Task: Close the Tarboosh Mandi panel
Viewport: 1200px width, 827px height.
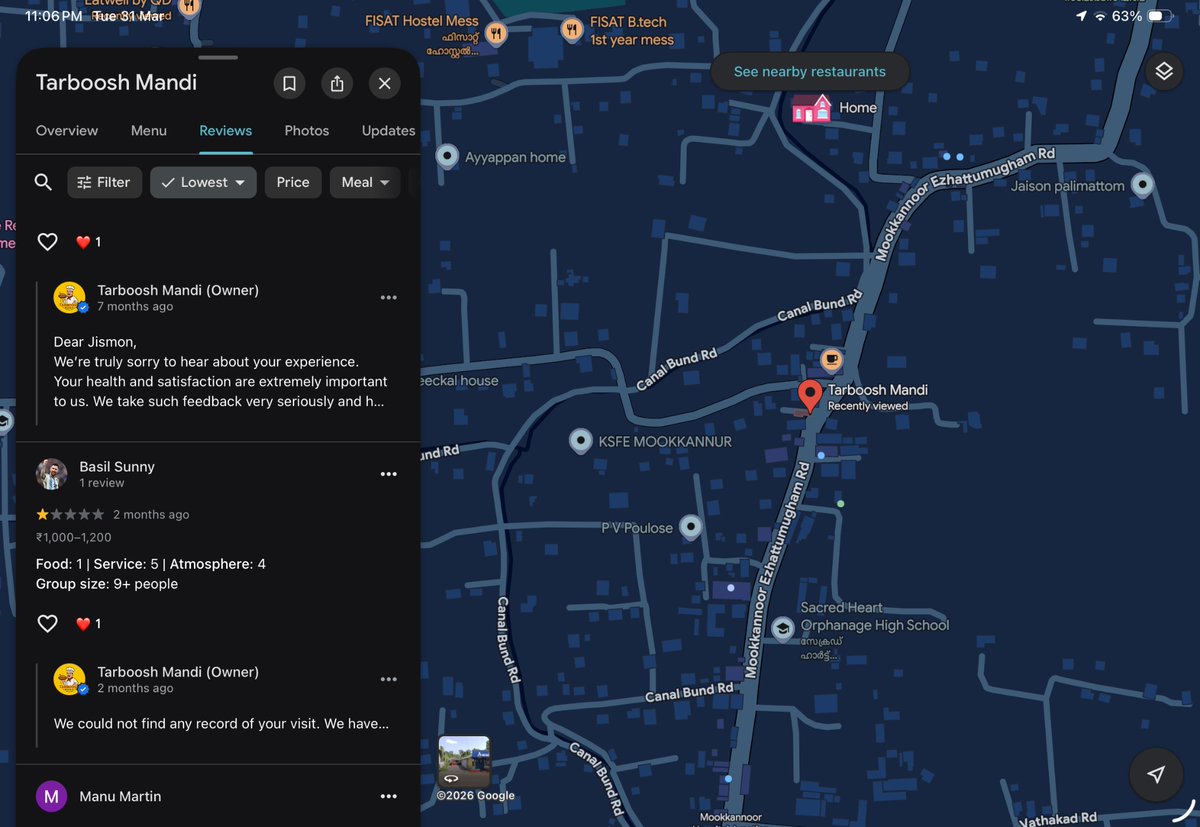Action: (x=384, y=83)
